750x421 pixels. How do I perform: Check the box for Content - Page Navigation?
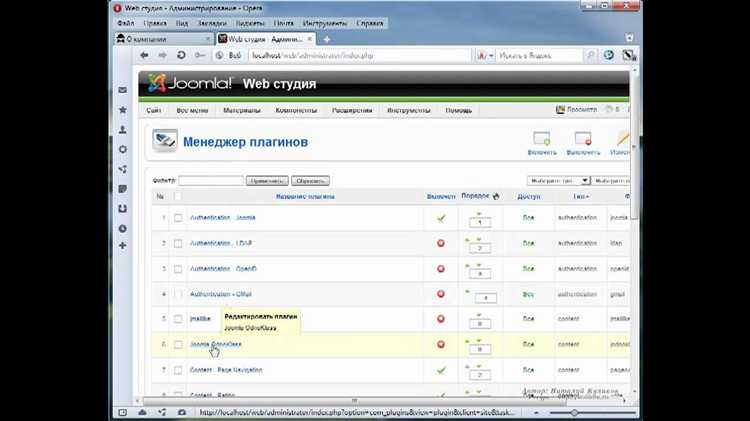pos(178,370)
